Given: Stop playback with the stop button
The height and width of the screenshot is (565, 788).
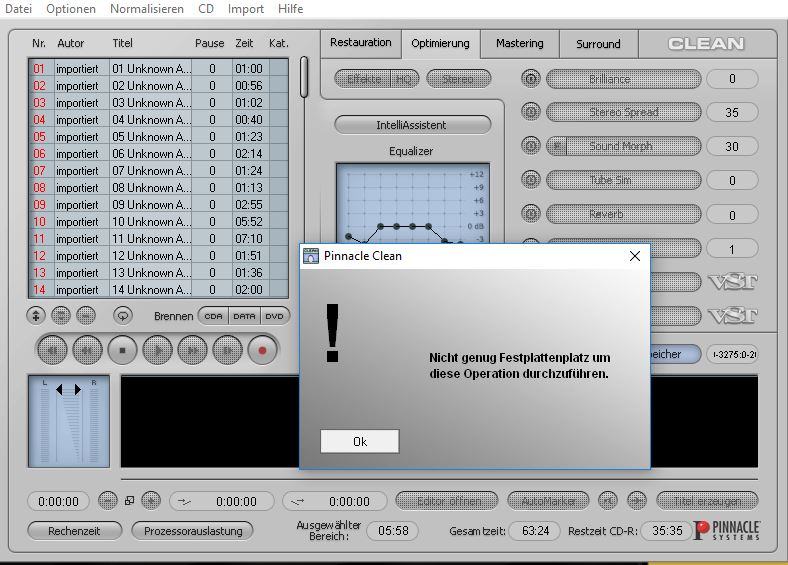Looking at the screenshot, I should point(122,350).
